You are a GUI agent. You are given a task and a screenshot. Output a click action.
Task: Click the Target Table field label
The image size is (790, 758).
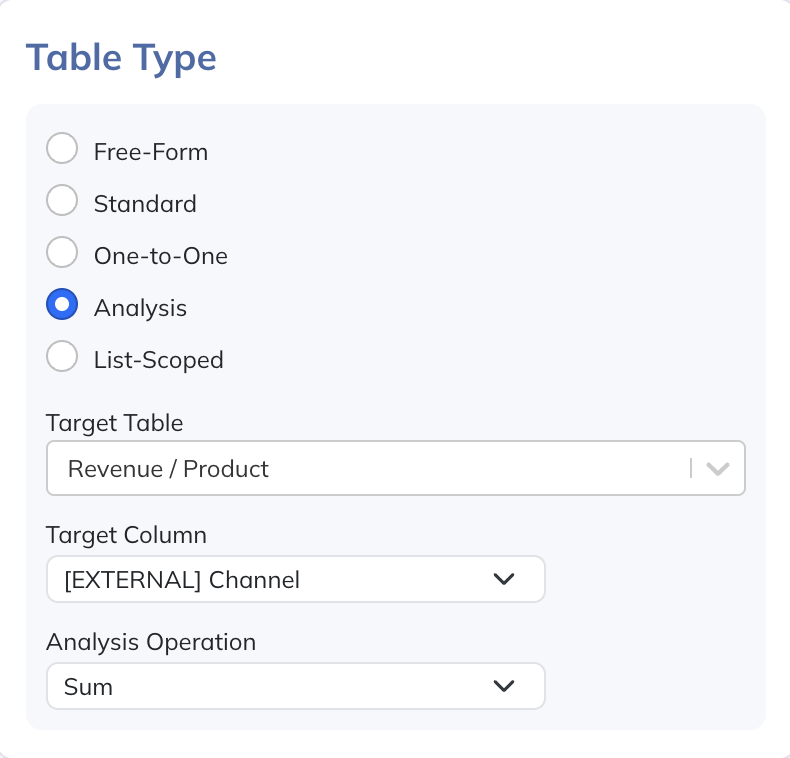tap(115, 423)
